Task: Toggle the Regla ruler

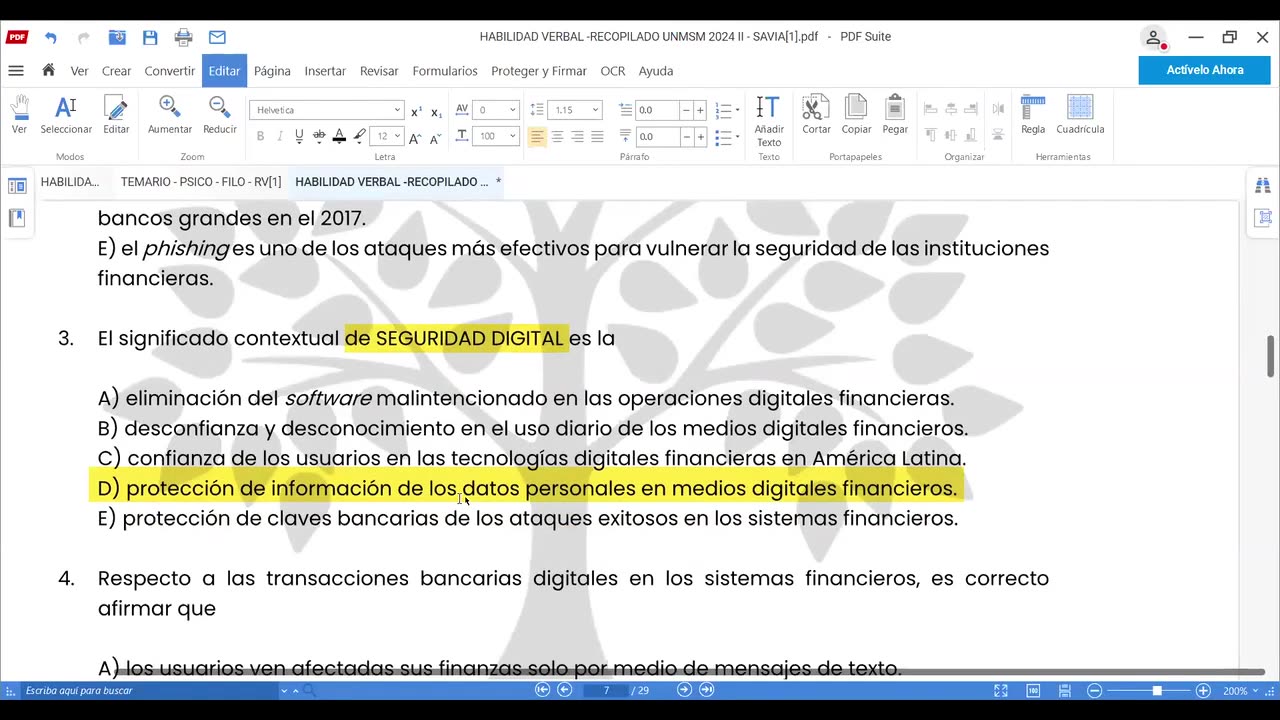Action: pos(1033,115)
